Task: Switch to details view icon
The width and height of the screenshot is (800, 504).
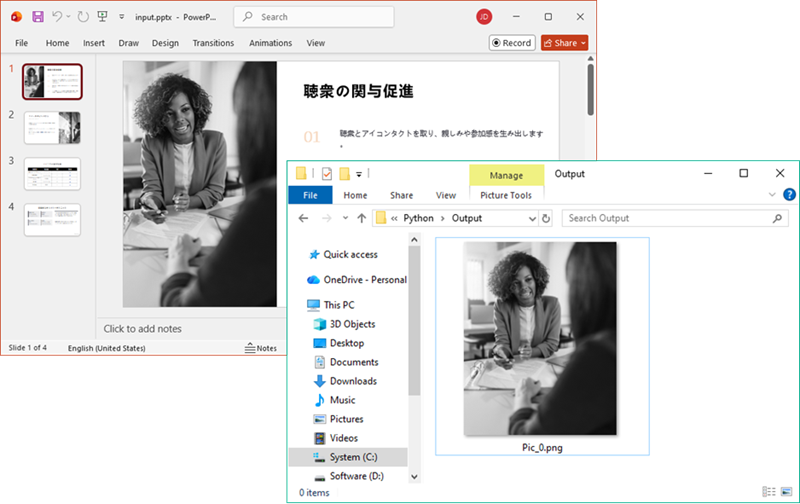Action: tap(769, 492)
